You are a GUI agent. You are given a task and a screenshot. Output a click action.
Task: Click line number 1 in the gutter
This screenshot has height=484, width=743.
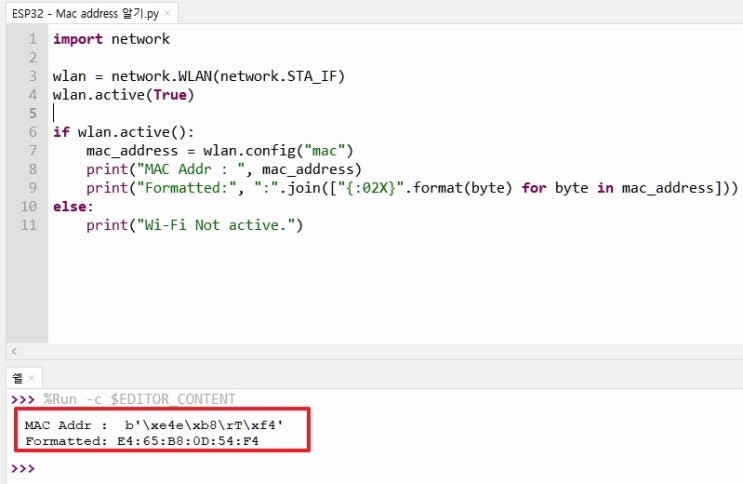(32, 39)
